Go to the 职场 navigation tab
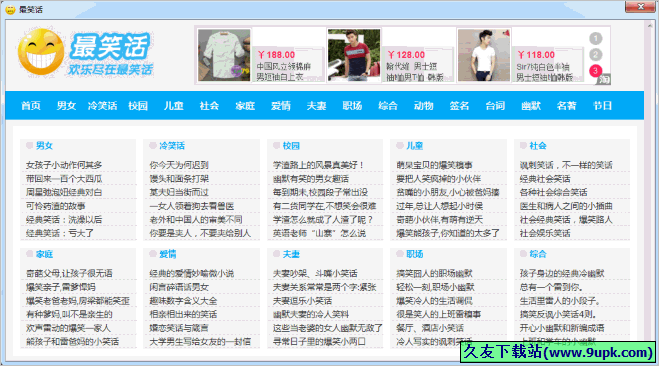 (352, 106)
